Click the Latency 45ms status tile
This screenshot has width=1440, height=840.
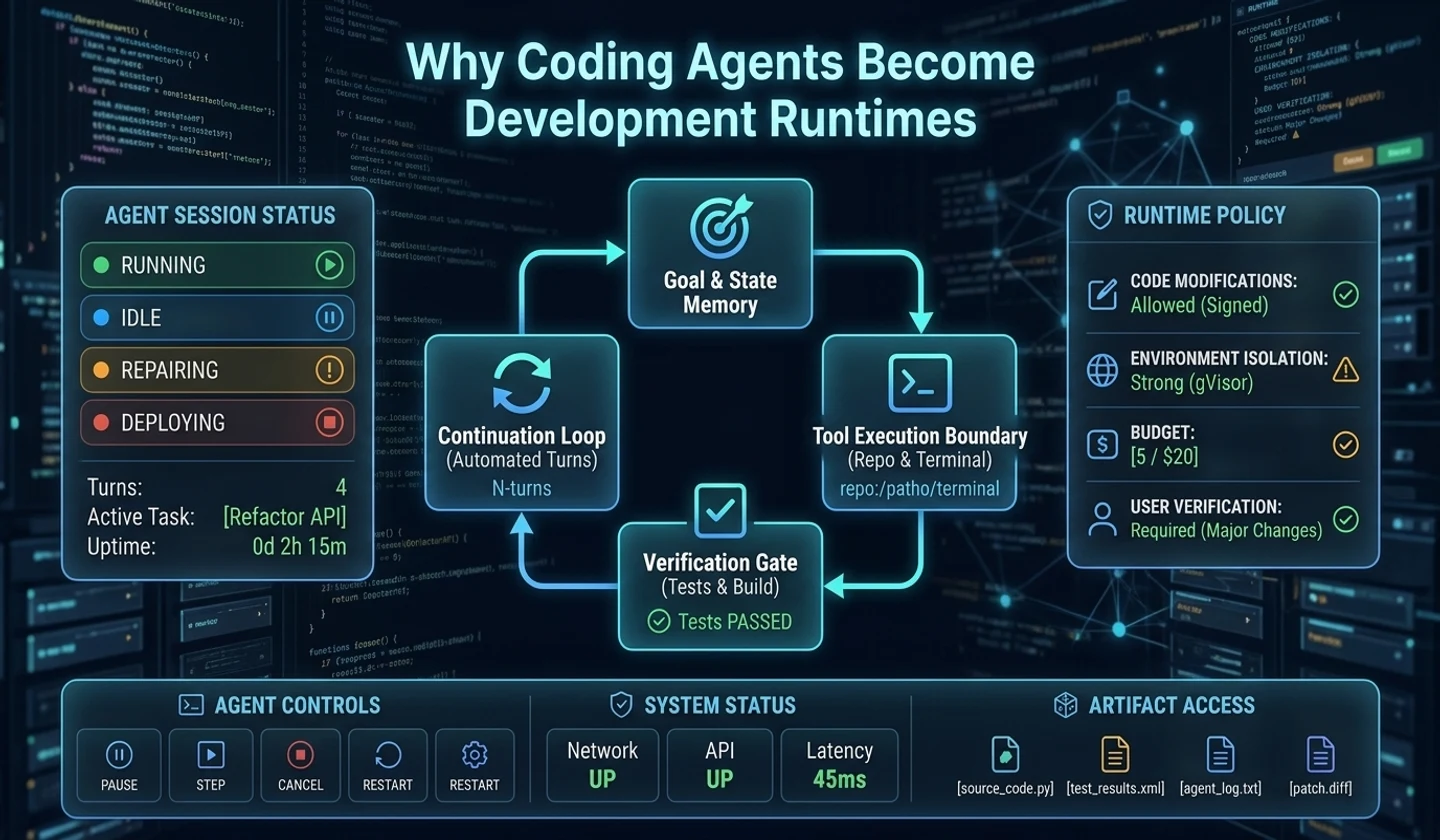[x=839, y=765]
